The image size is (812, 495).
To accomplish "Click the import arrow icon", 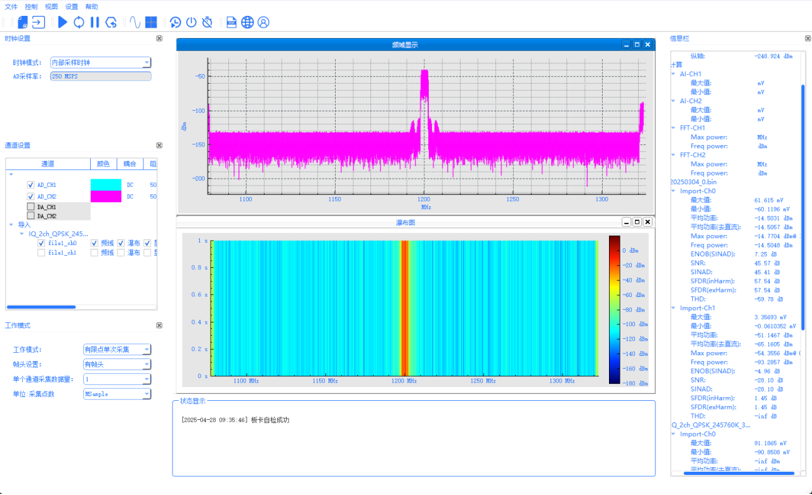I will [x=38, y=22].
